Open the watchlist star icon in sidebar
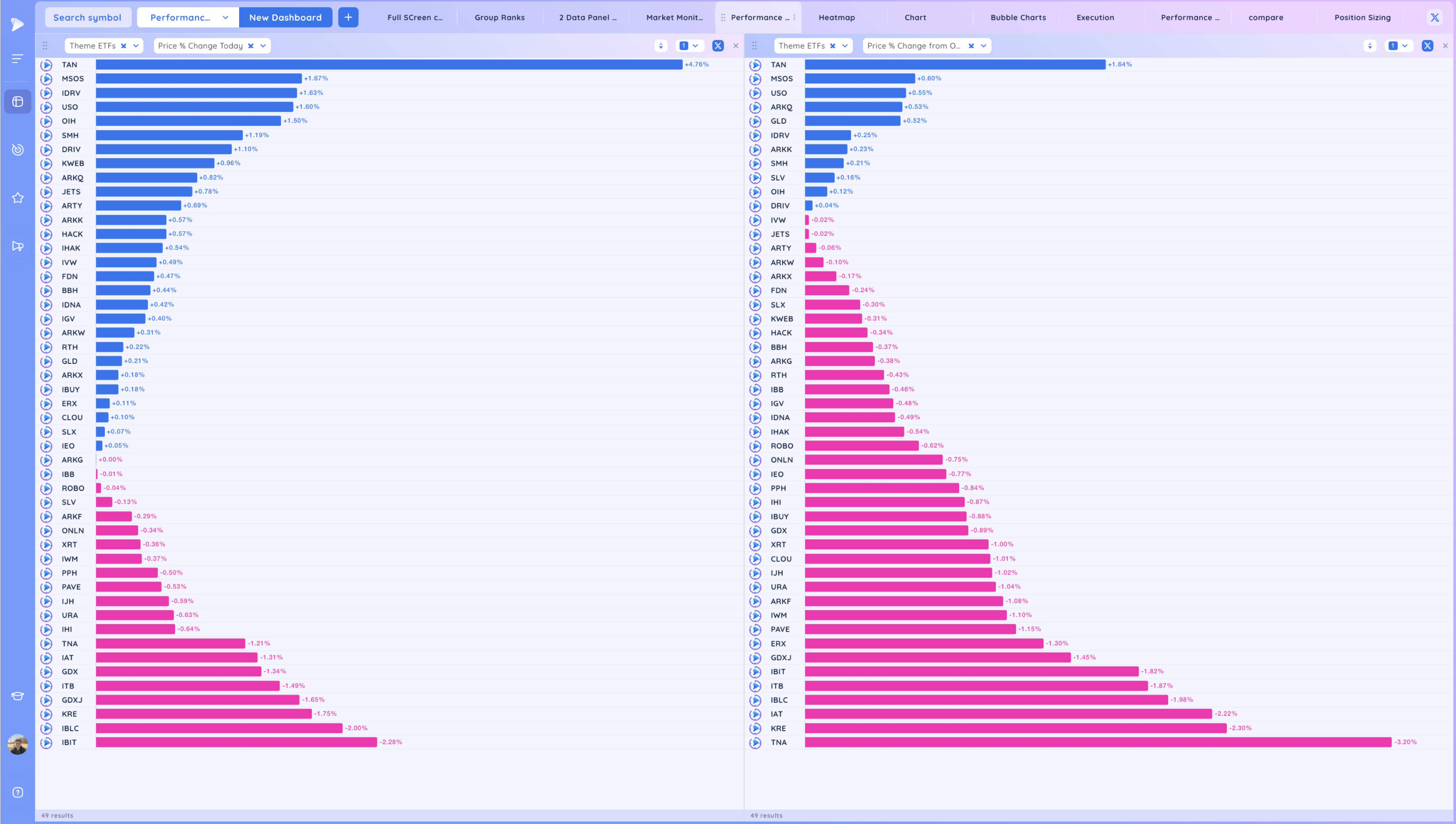Image resolution: width=1456 pixels, height=824 pixels. point(17,198)
